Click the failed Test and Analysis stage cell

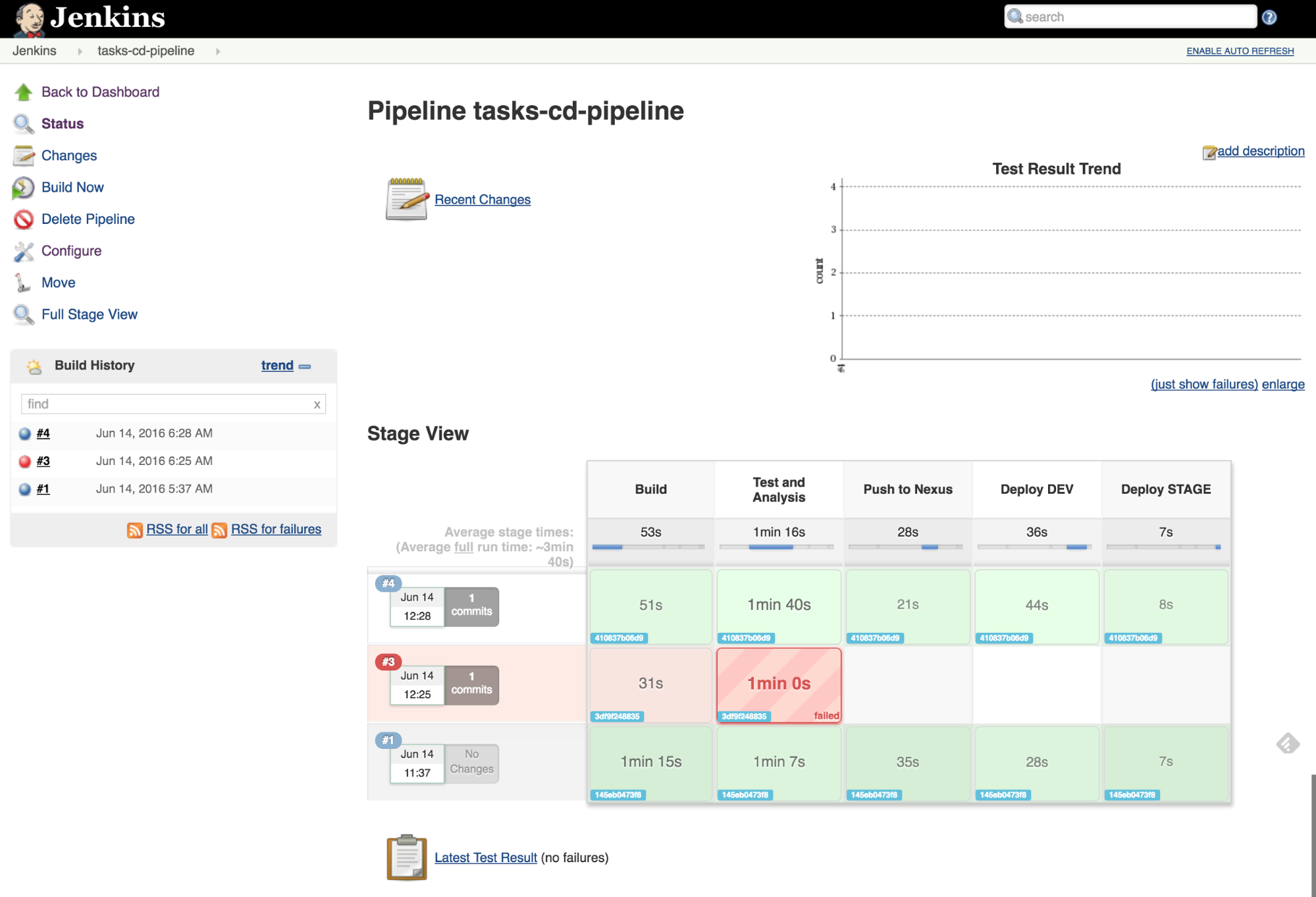click(779, 684)
